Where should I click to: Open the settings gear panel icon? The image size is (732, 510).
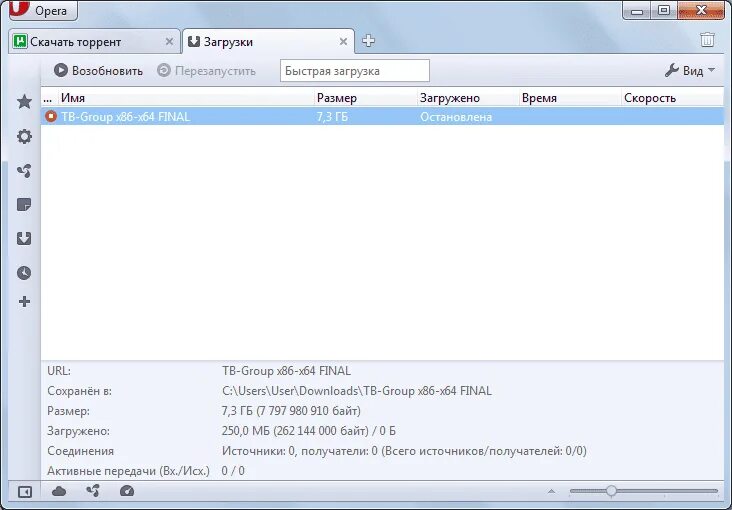(24, 136)
